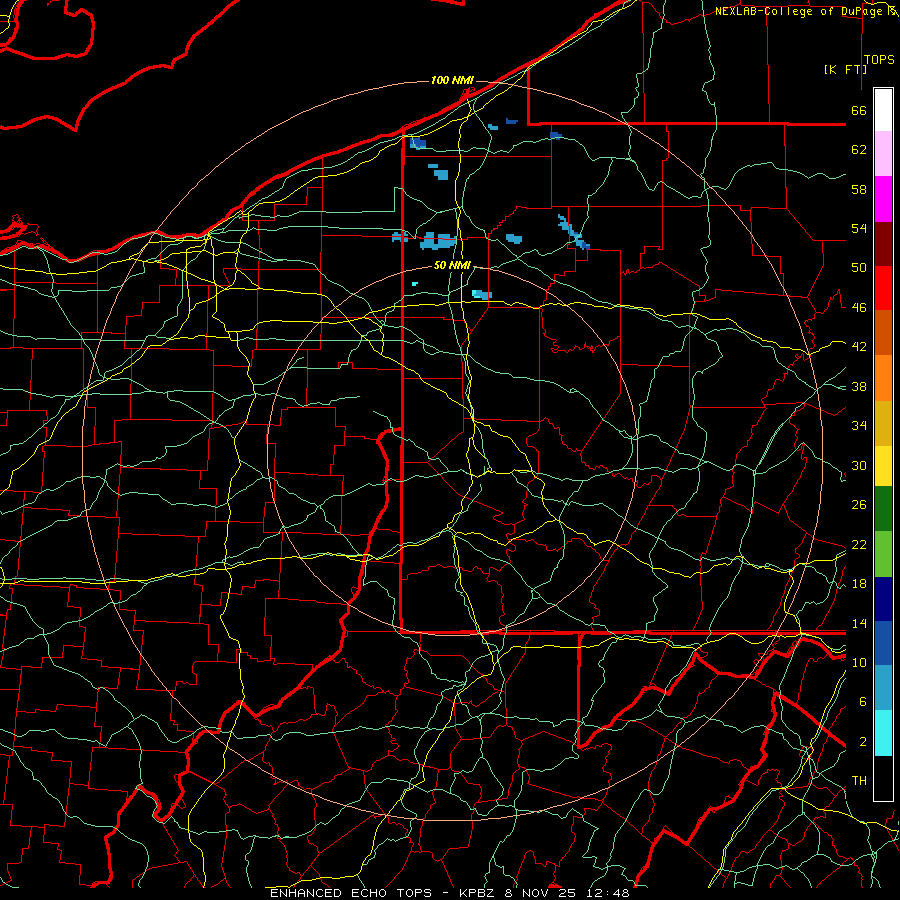Screen dimensions: 900x900
Task: Click the "18" legend value
Action: tap(859, 584)
